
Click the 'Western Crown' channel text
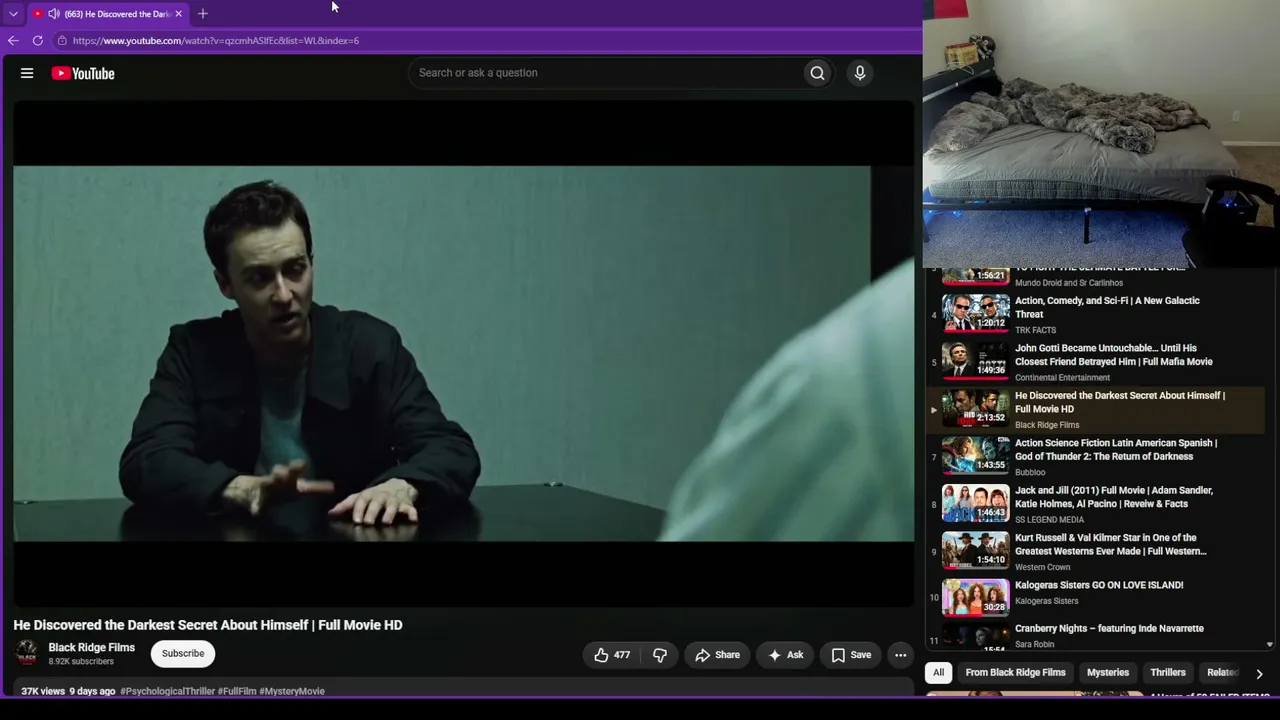(1042, 567)
